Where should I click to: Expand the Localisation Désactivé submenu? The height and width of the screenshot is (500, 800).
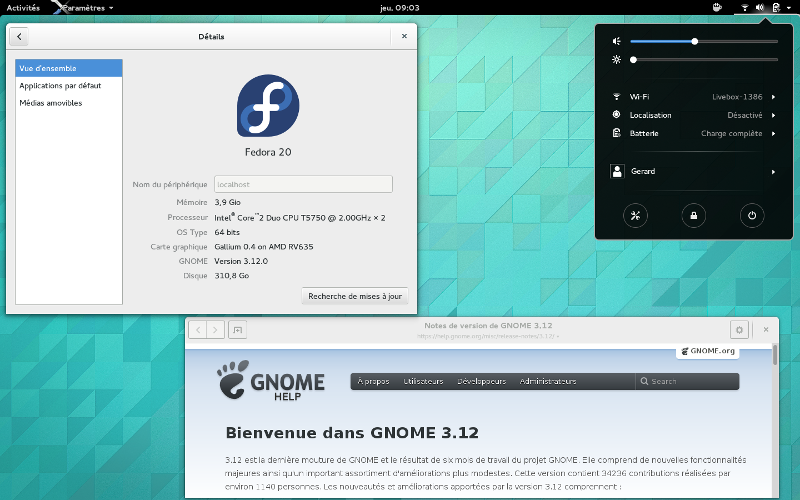[x=694, y=115]
